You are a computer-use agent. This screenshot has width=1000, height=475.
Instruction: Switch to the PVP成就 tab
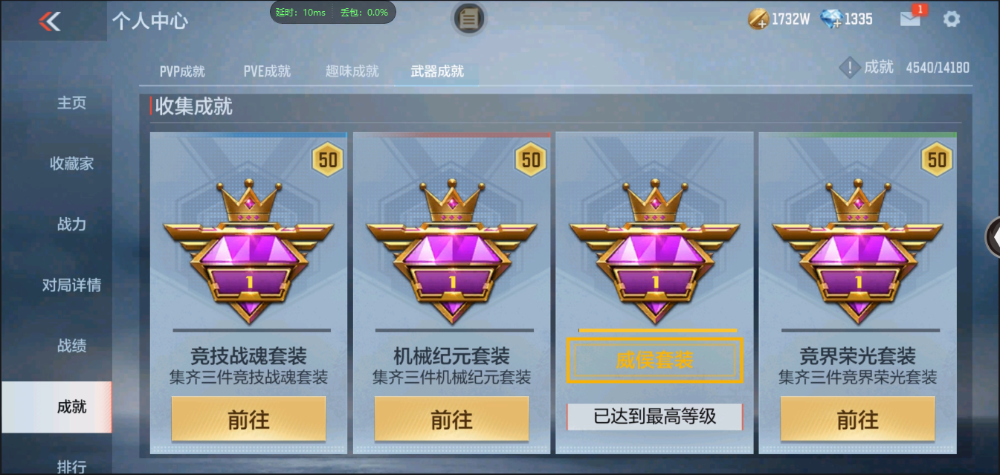(182, 71)
